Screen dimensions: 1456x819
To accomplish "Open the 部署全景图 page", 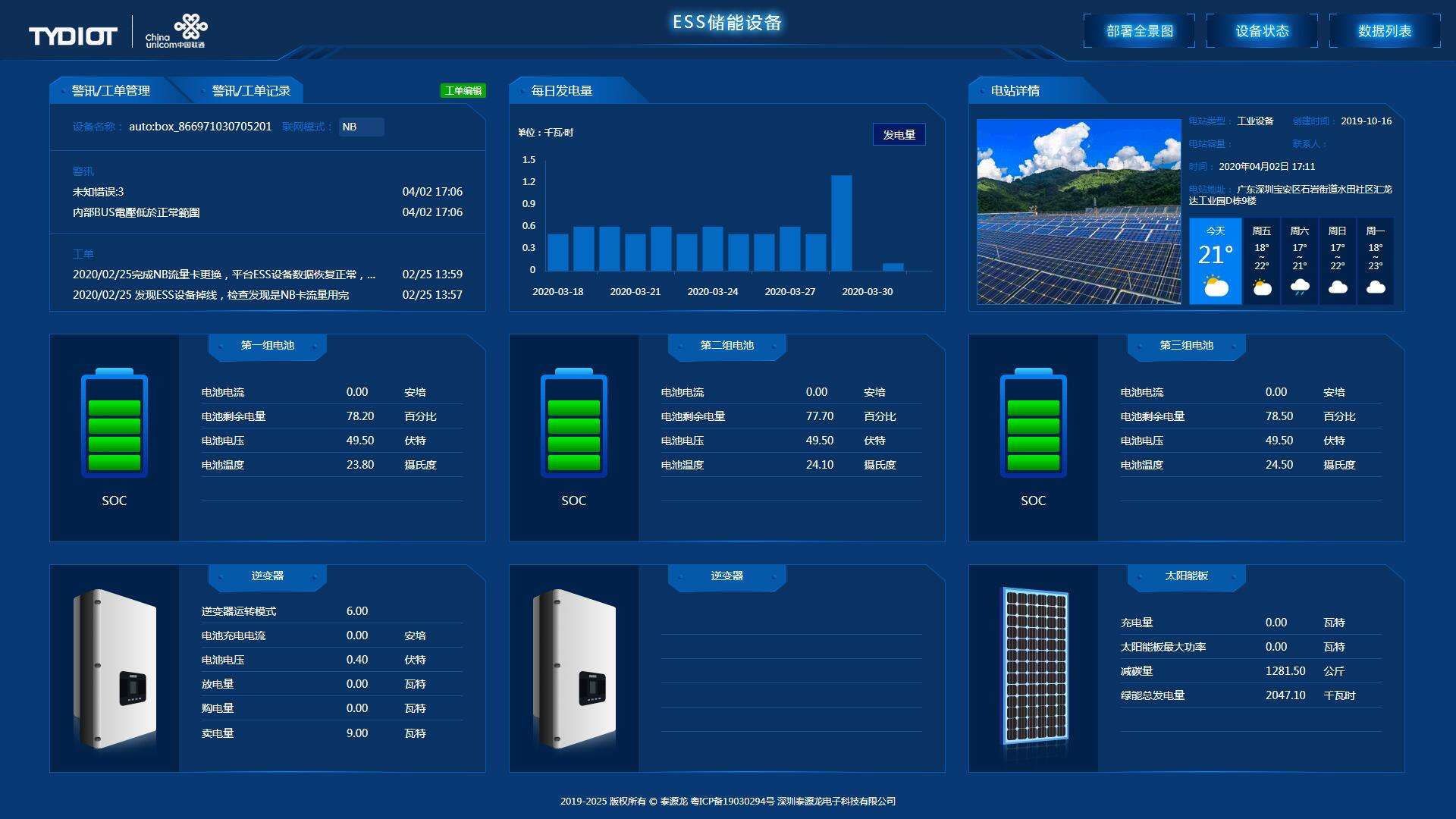I will pos(1139,31).
